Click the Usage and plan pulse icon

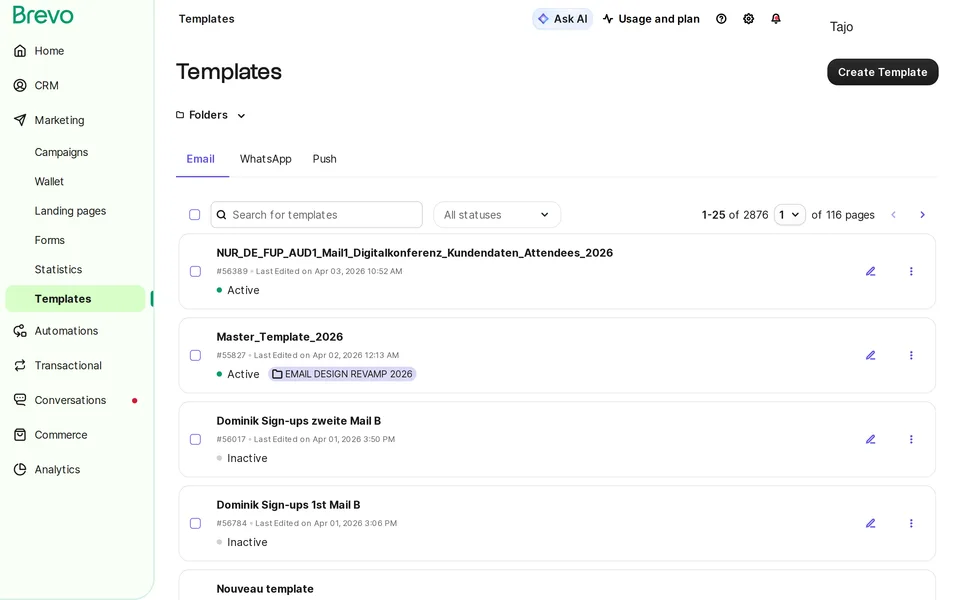[x=608, y=19]
